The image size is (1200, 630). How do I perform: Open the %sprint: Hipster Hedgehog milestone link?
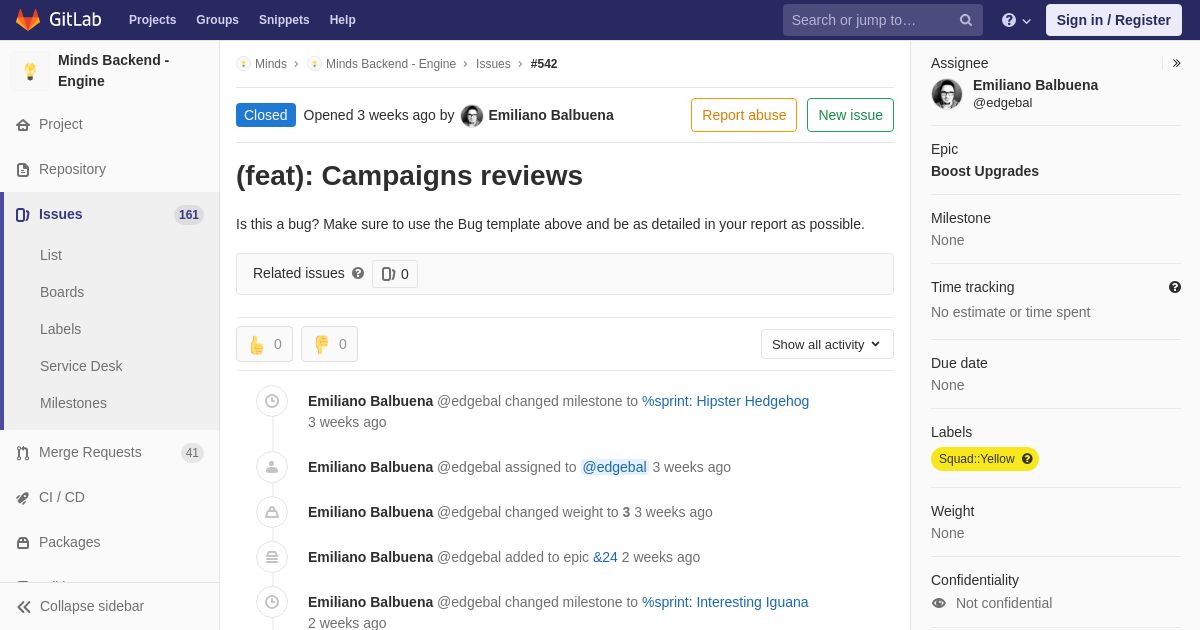[x=725, y=401]
